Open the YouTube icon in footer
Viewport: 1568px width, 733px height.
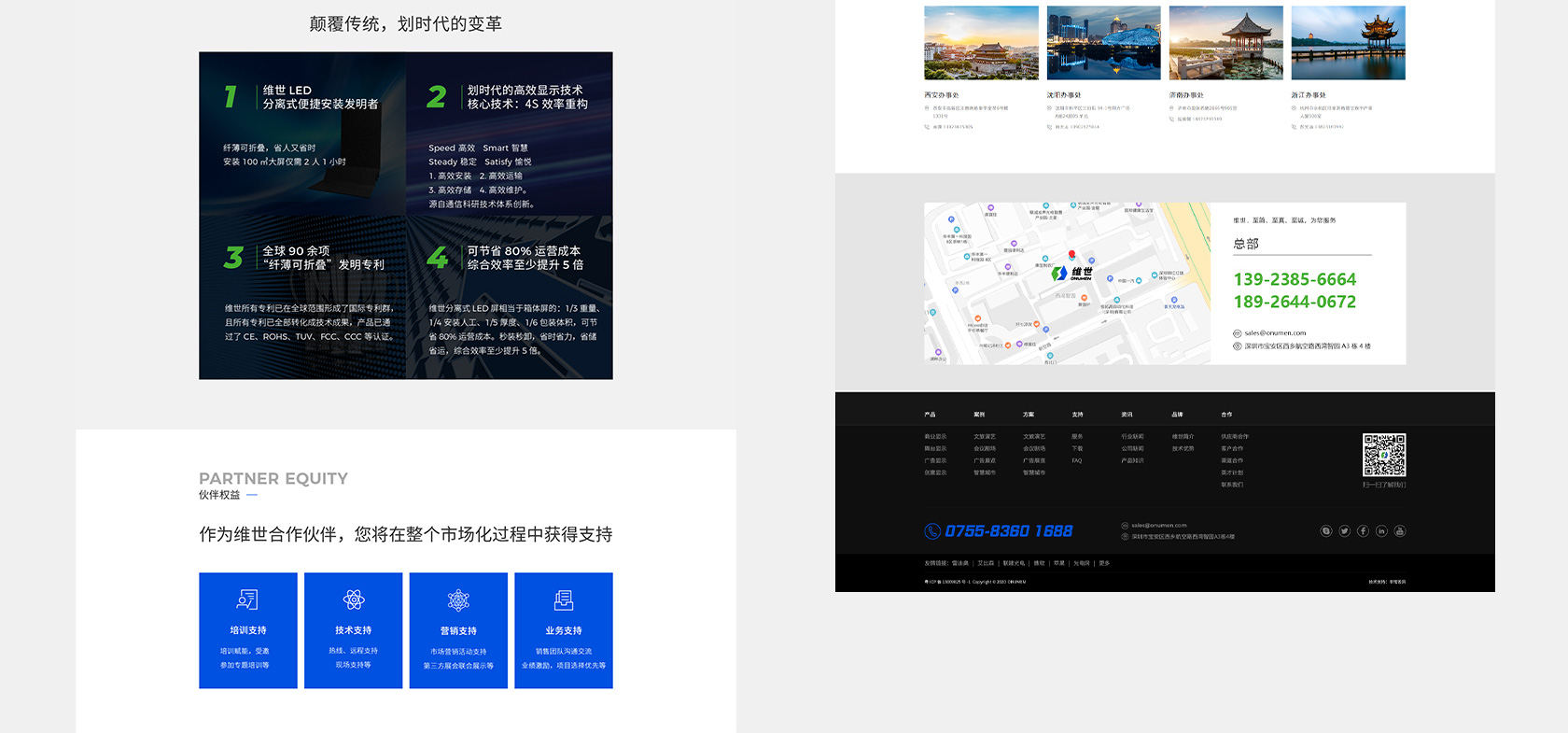[x=1400, y=531]
